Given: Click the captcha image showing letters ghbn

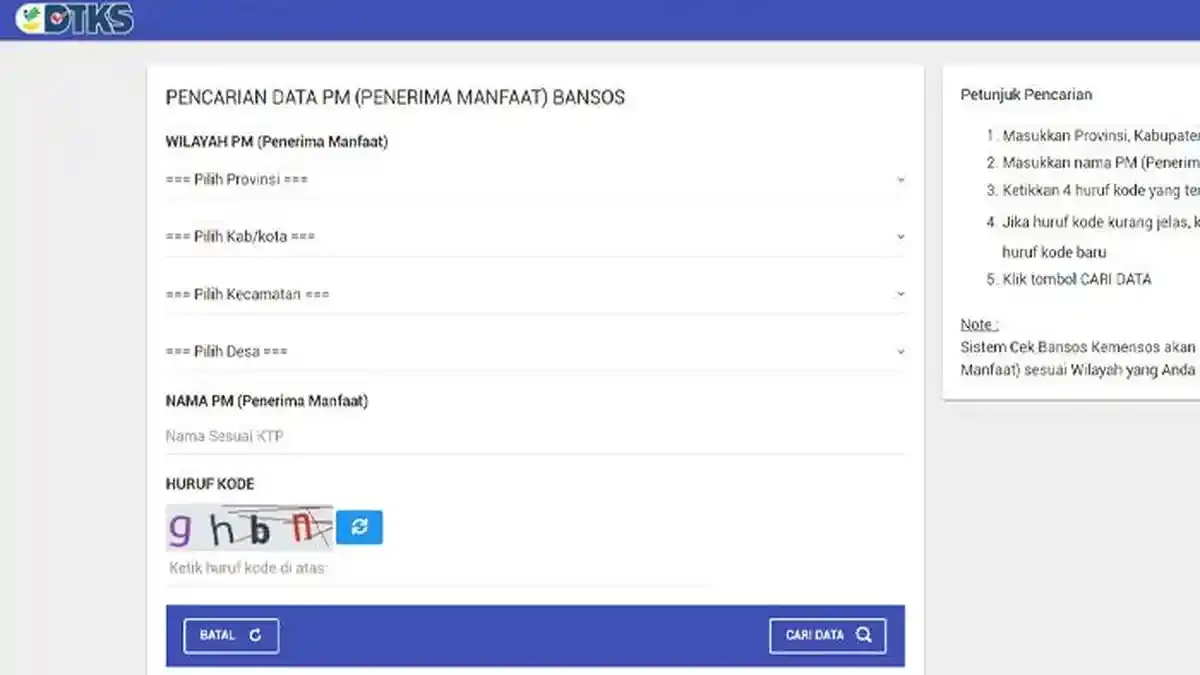Looking at the screenshot, I should click(x=248, y=527).
